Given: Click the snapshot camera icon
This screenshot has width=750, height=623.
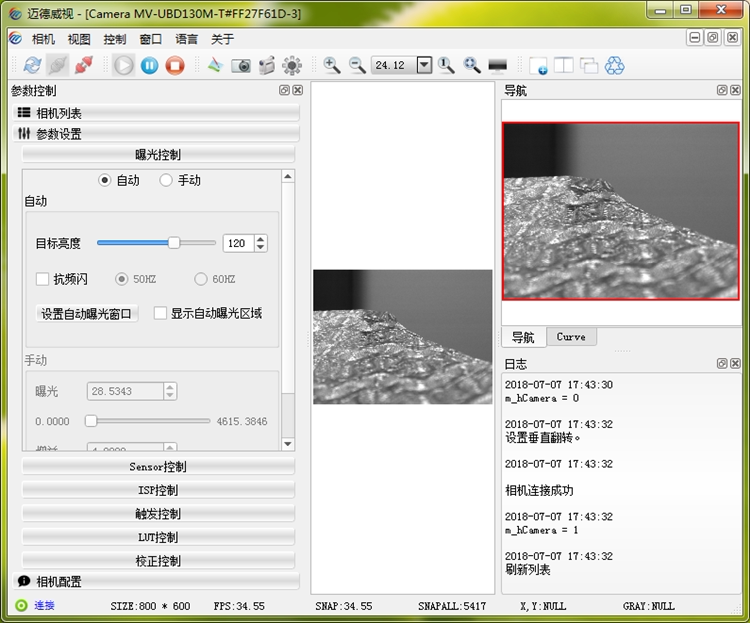Looking at the screenshot, I should point(241,66).
